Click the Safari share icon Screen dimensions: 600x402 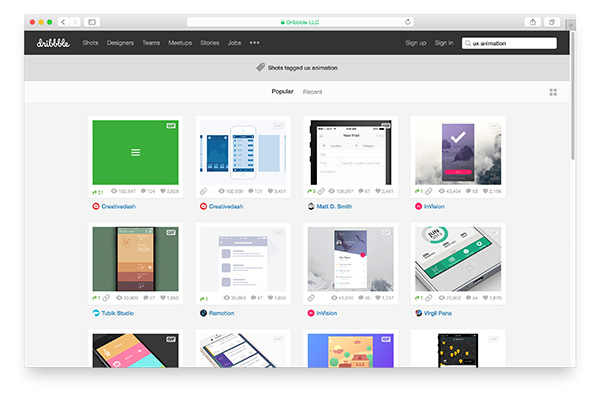(533, 21)
